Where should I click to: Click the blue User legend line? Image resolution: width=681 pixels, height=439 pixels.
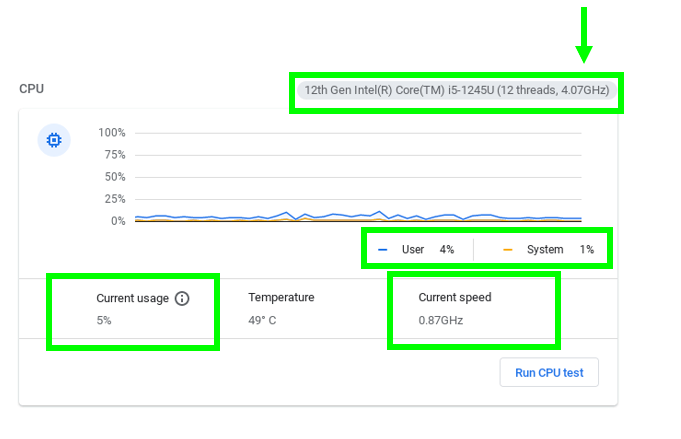point(383,249)
